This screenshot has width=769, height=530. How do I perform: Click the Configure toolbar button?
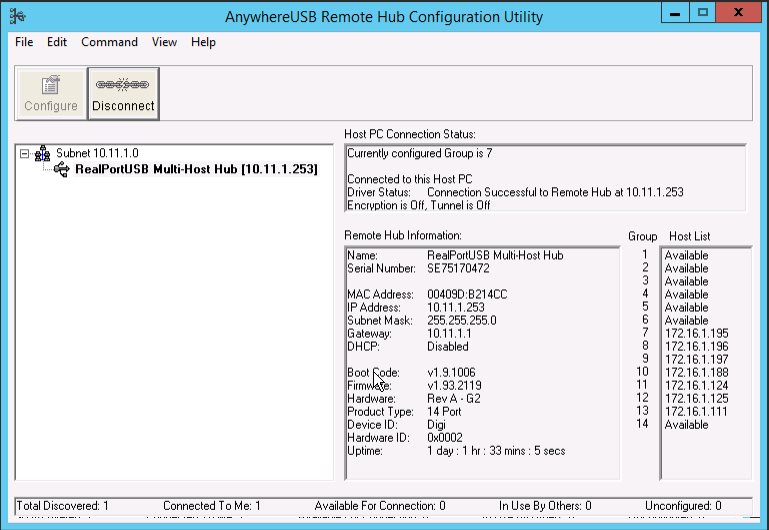coord(51,94)
